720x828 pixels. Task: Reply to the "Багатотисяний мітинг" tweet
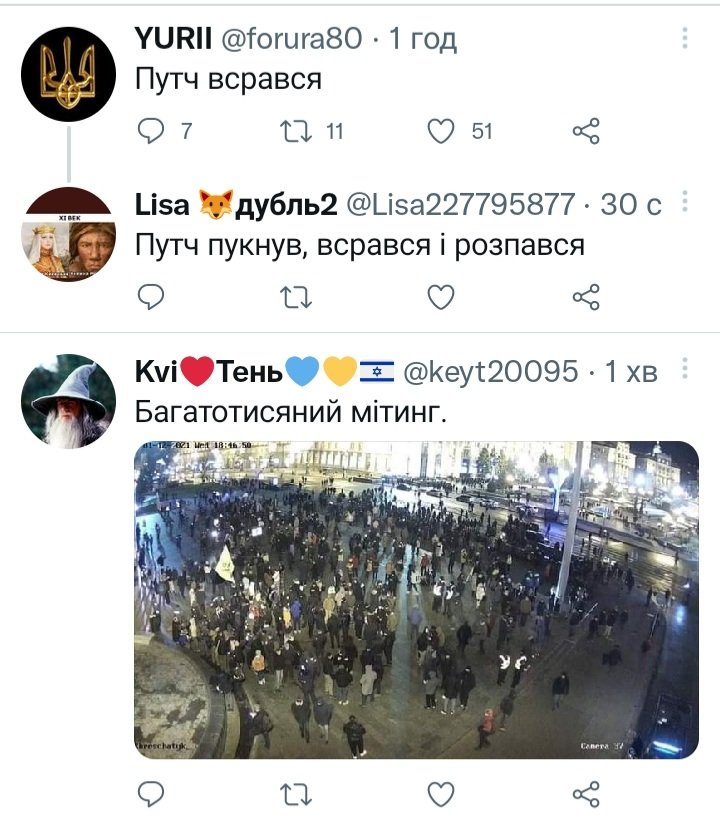click(151, 794)
